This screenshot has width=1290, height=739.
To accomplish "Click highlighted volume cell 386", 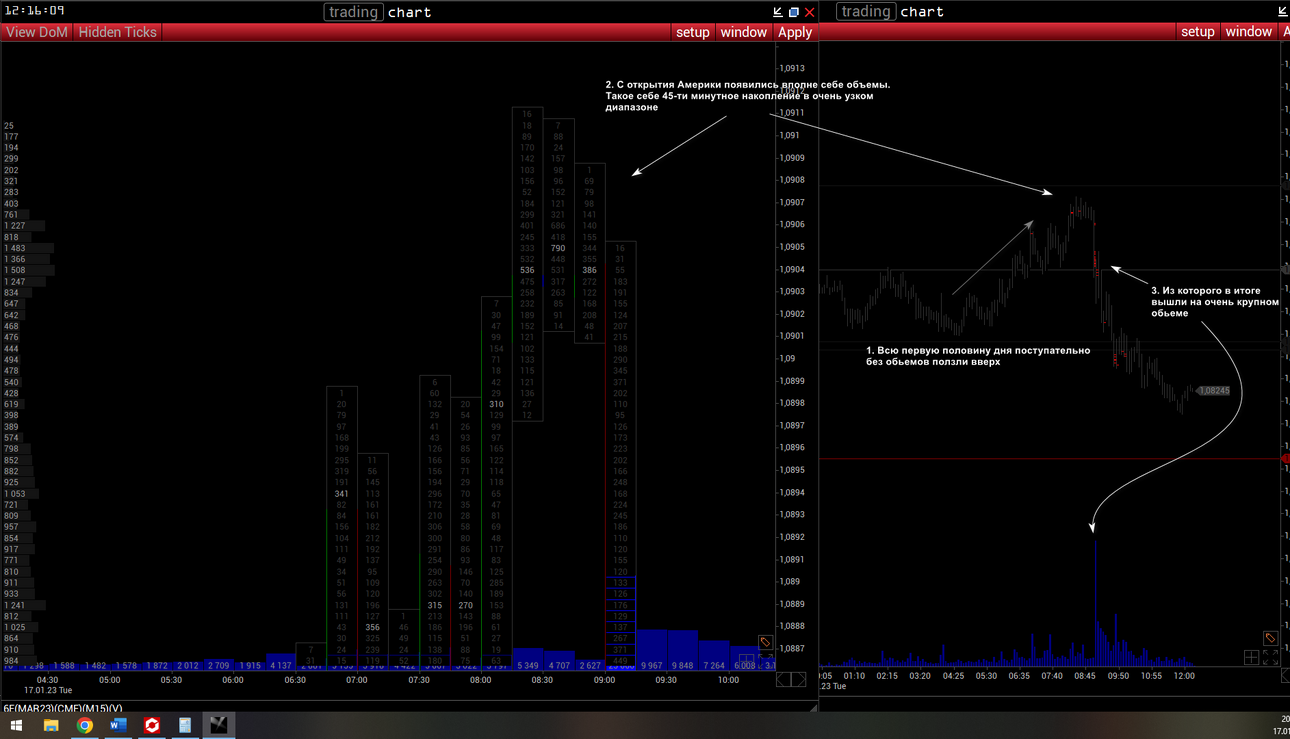I will [x=589, y=270].
